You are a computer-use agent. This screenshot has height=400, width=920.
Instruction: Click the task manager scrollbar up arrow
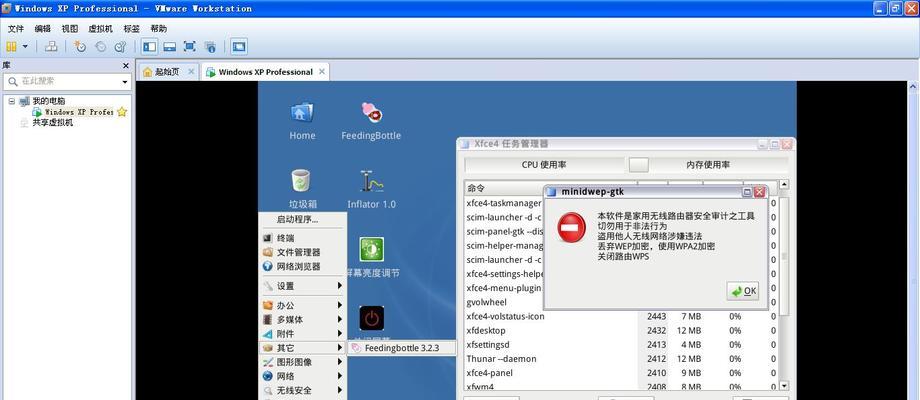pos(784,185)
